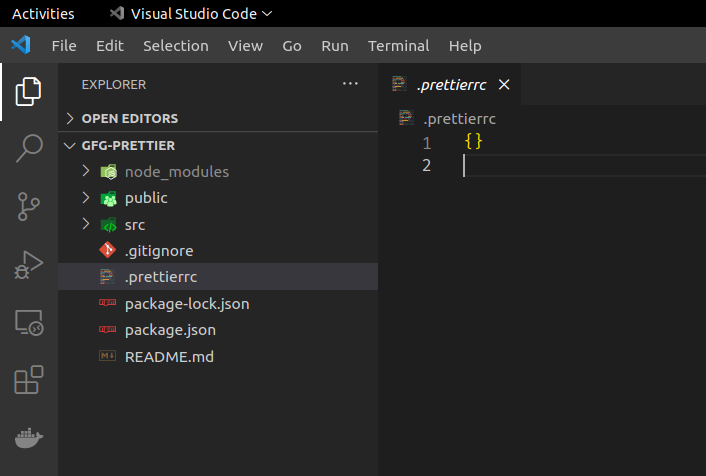The height and width of the screenshot is (476, 706).
Task: Open the Source Control view icon
Action: tap(29, 207)
